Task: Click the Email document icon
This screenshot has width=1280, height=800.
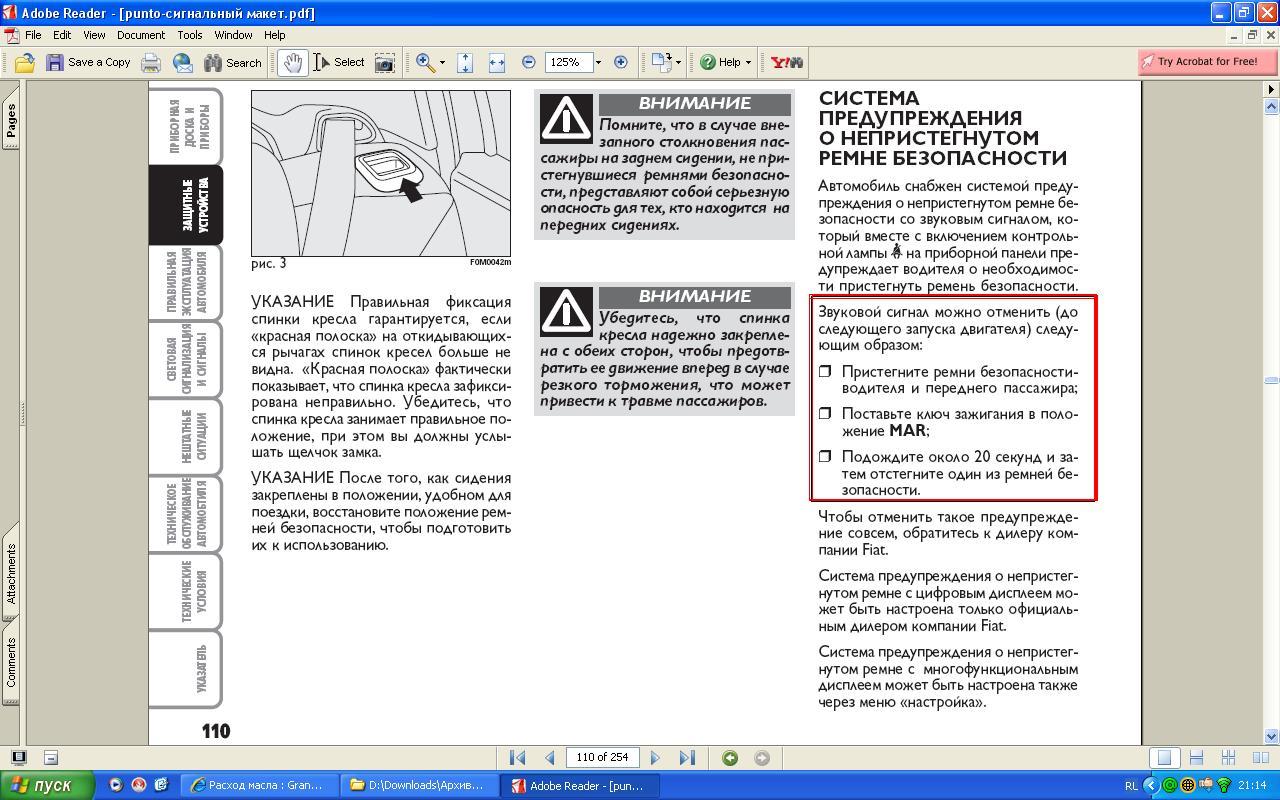Action: click(183, 62)
